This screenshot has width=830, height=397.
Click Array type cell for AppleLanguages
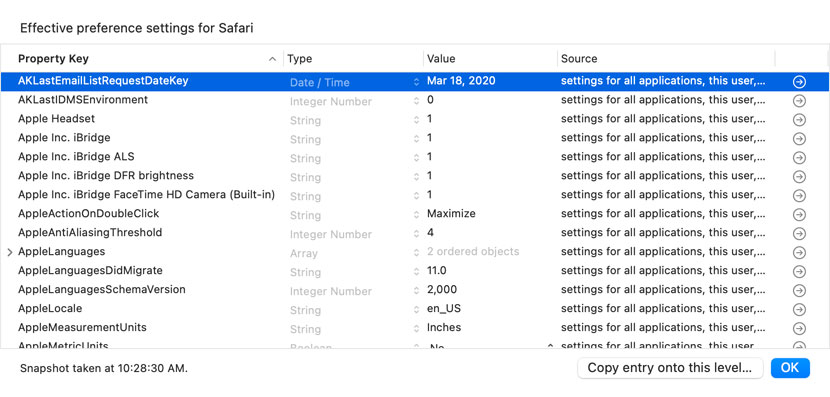click(304, 254)
